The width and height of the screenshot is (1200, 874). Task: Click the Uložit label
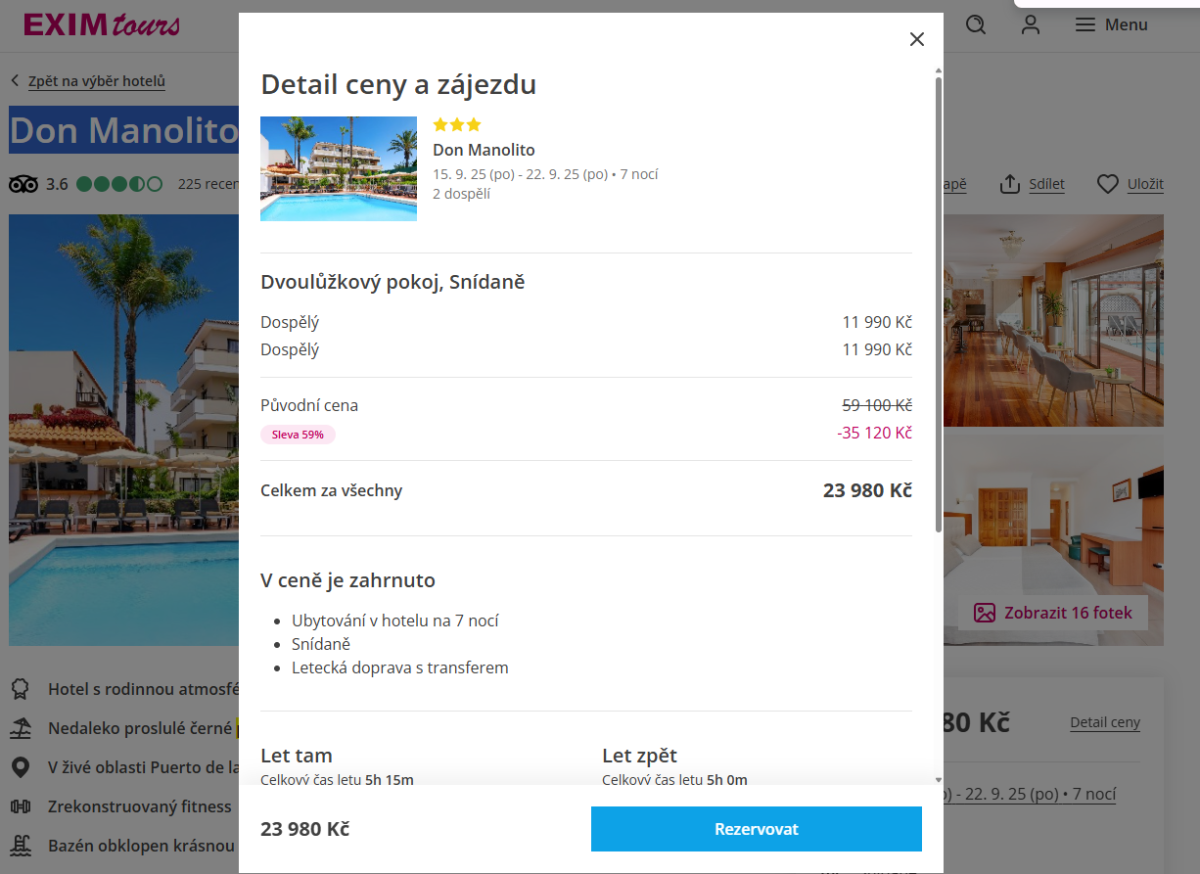pos(1145,184)
